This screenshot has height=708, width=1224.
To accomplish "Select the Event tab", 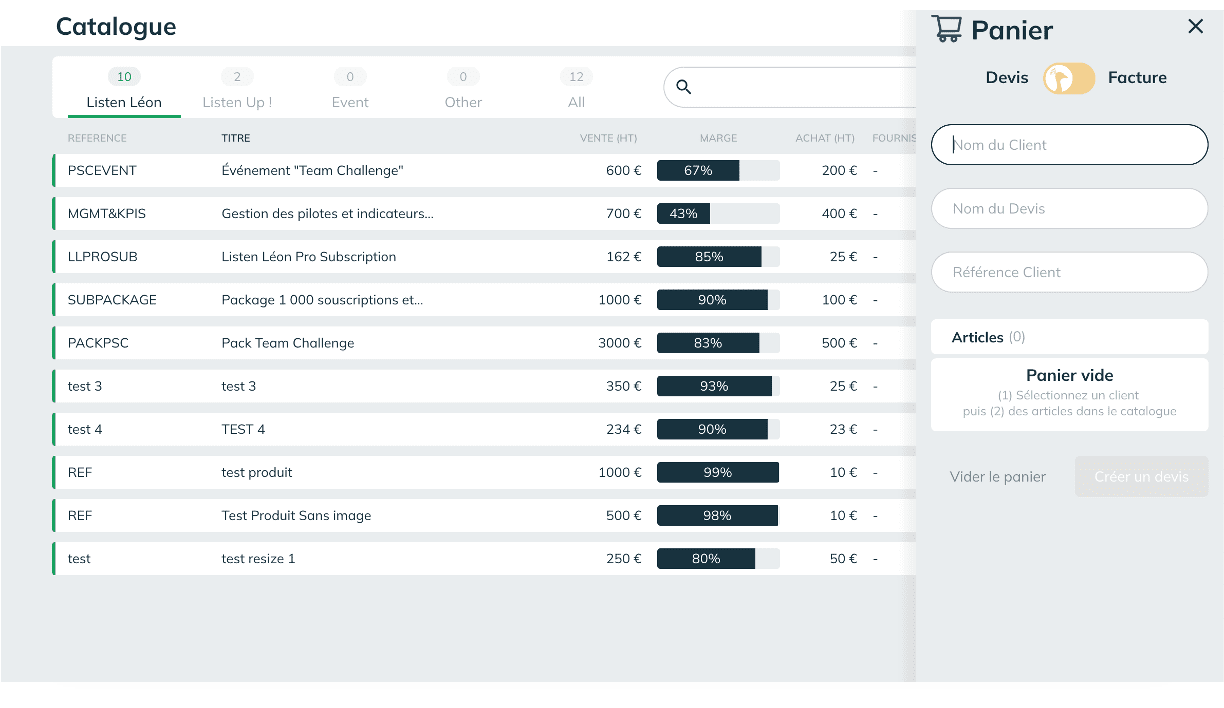I will (350, 90).
